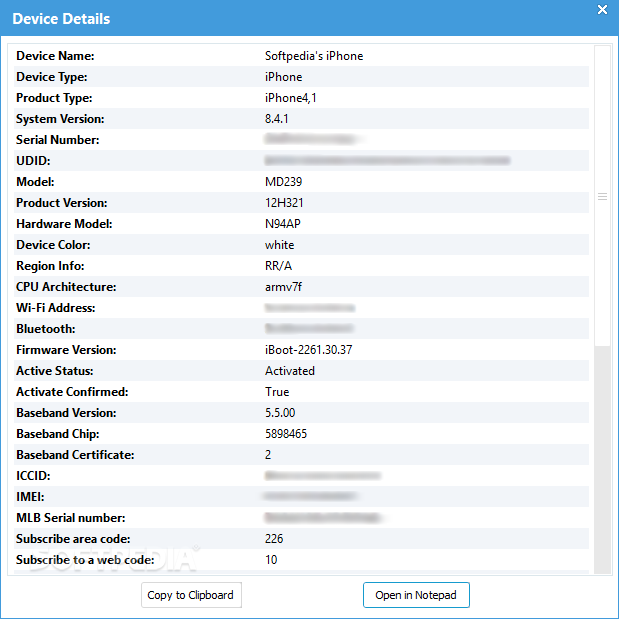Viewport: 619px width, 619px height.
Task: Click the 'Region Info:' label
Action: [50, 266]
